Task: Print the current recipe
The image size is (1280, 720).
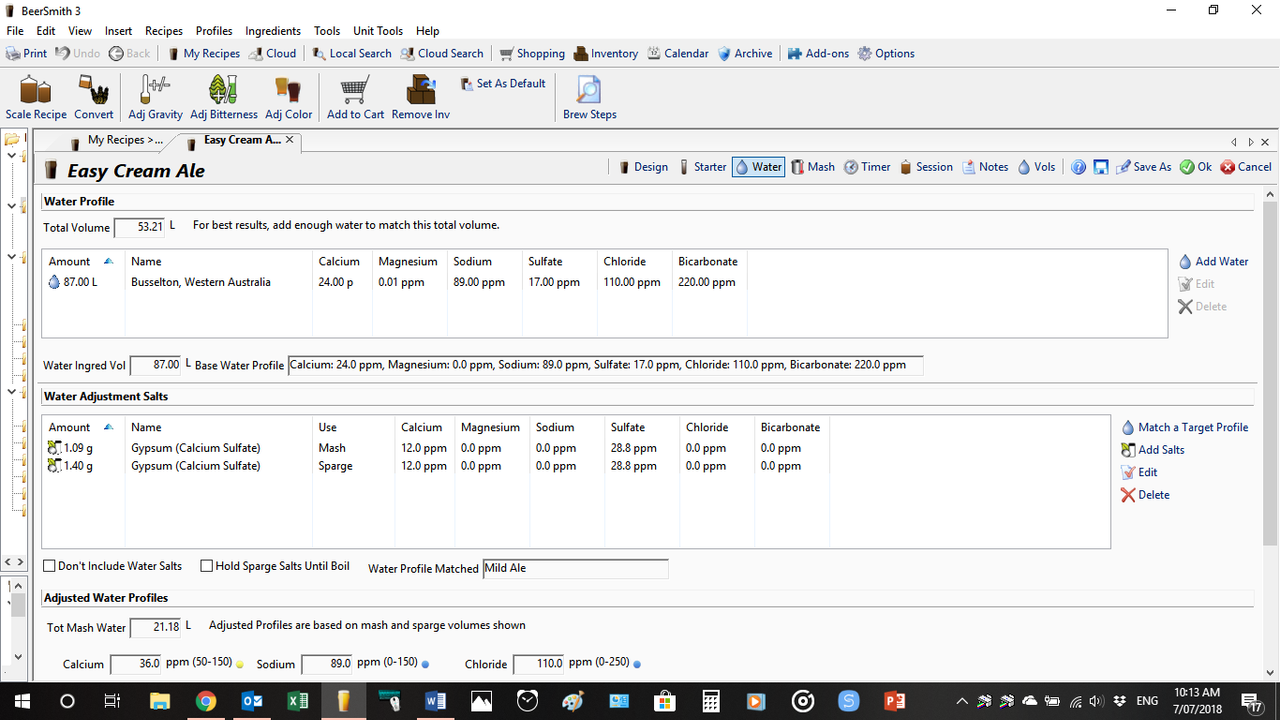Action: pos(27,54)
